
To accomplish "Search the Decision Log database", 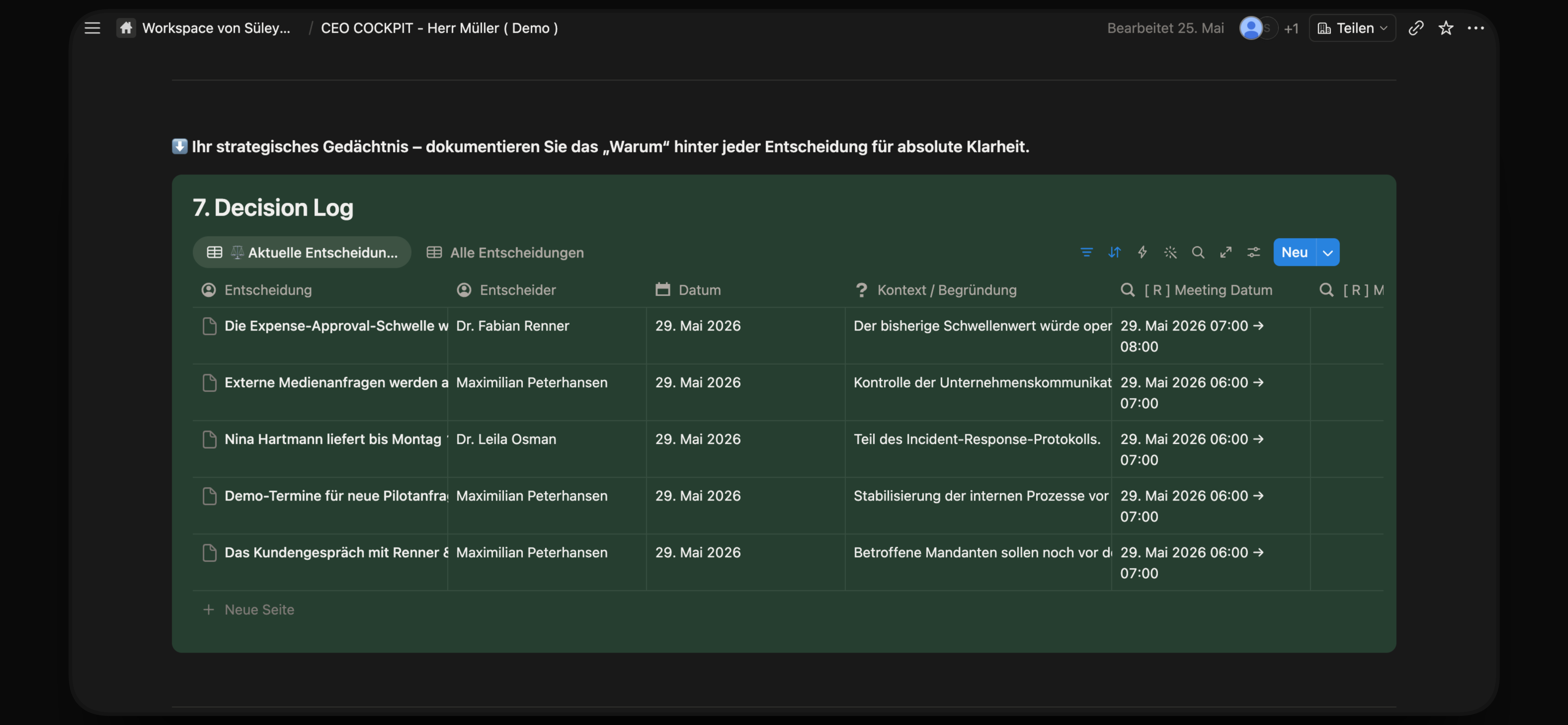I will [1198, 252].
